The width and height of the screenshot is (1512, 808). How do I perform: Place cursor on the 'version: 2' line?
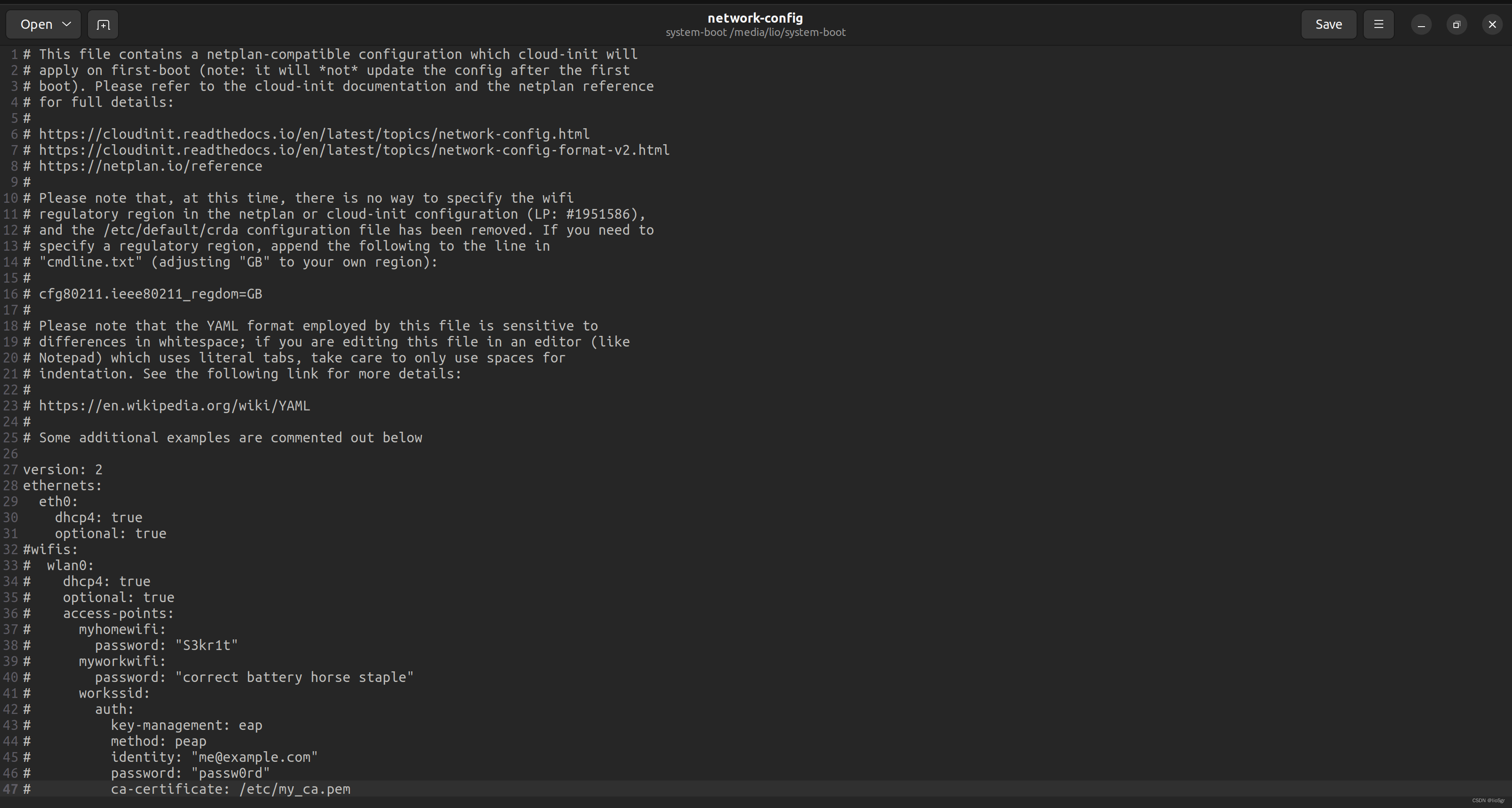[63, 470]
